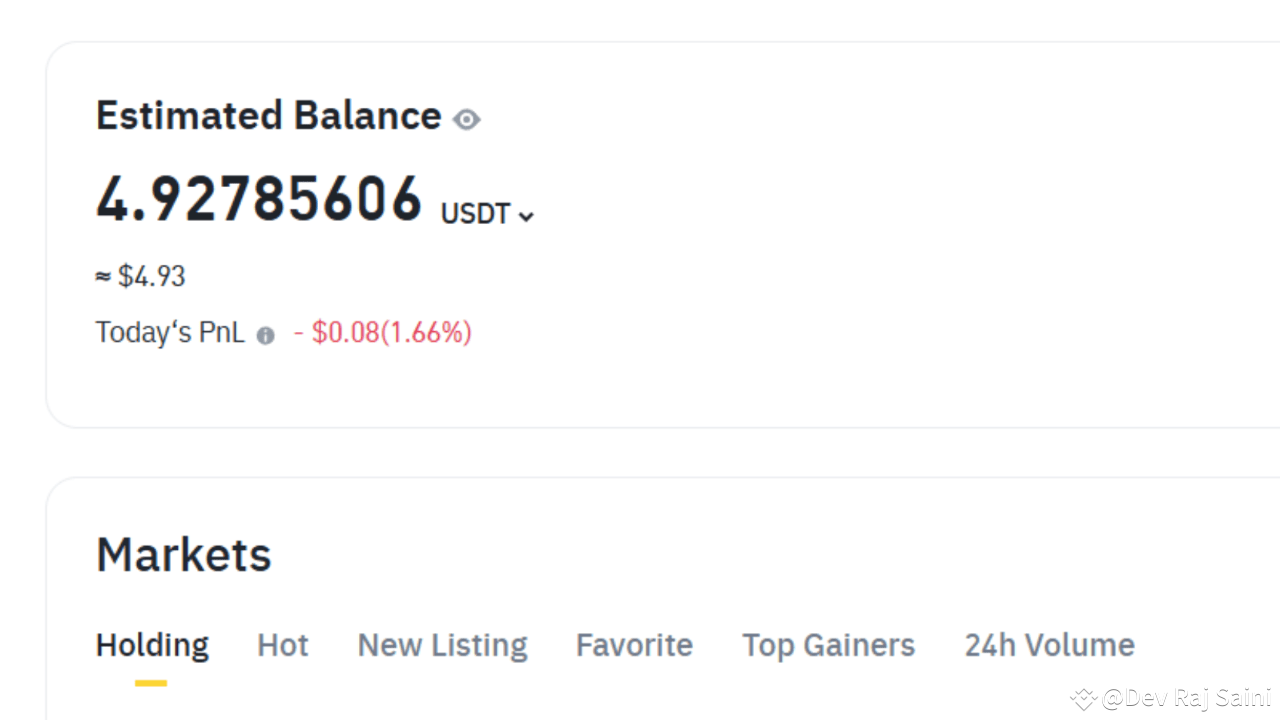The height and width of the screenshot is (720, 1280).
Task: Switch to the Holding tab
Action: [x=152, y=645]
